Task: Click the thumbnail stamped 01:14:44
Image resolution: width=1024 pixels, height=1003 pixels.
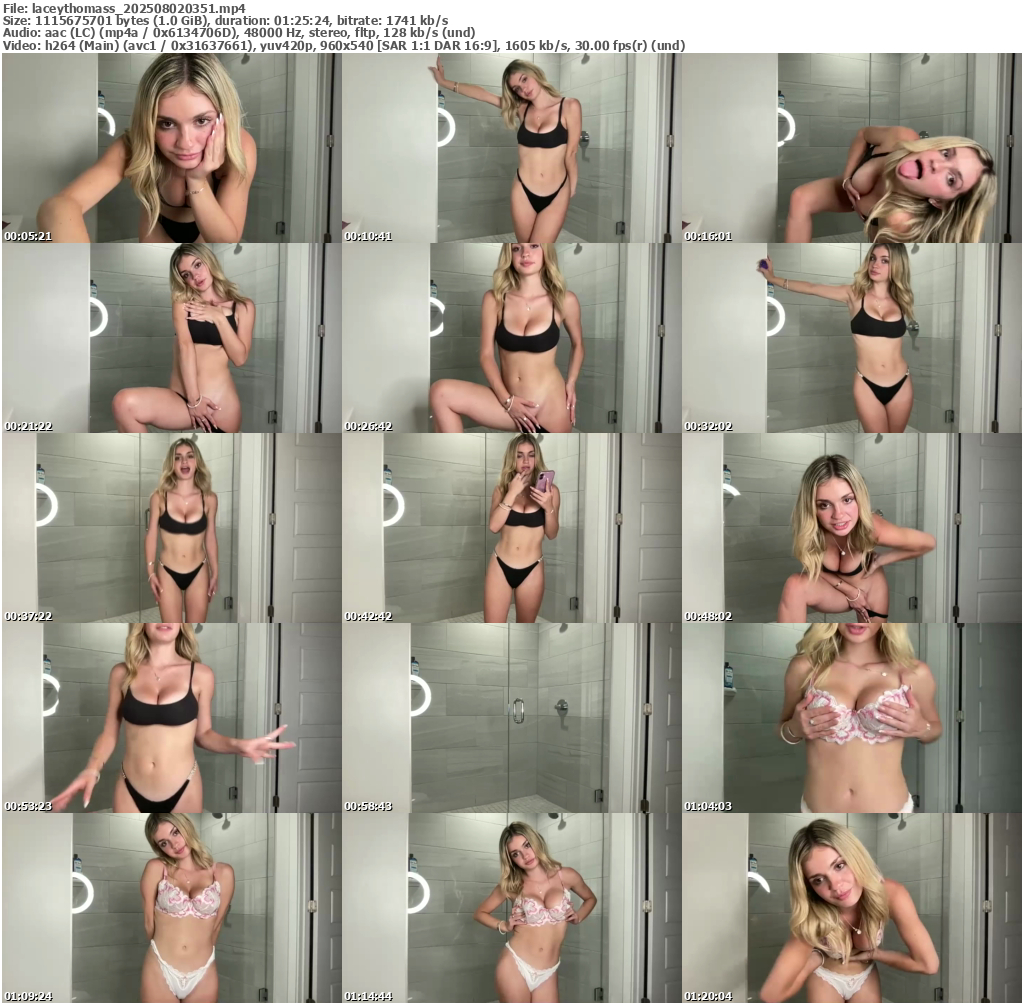Action: (511, 908)
